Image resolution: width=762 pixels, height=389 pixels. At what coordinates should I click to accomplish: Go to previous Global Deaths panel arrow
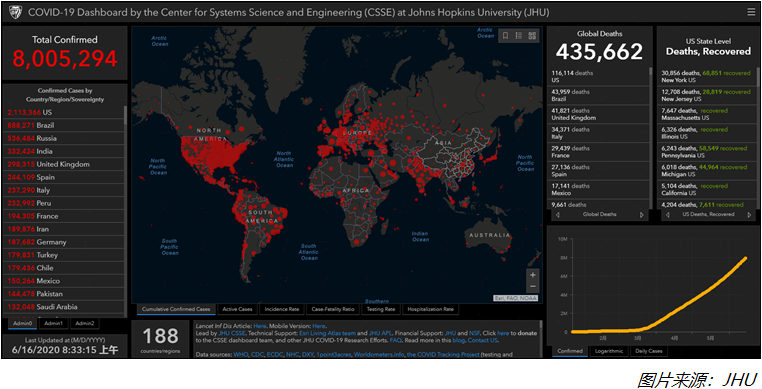pyautogui.click(x=557, y=214)
